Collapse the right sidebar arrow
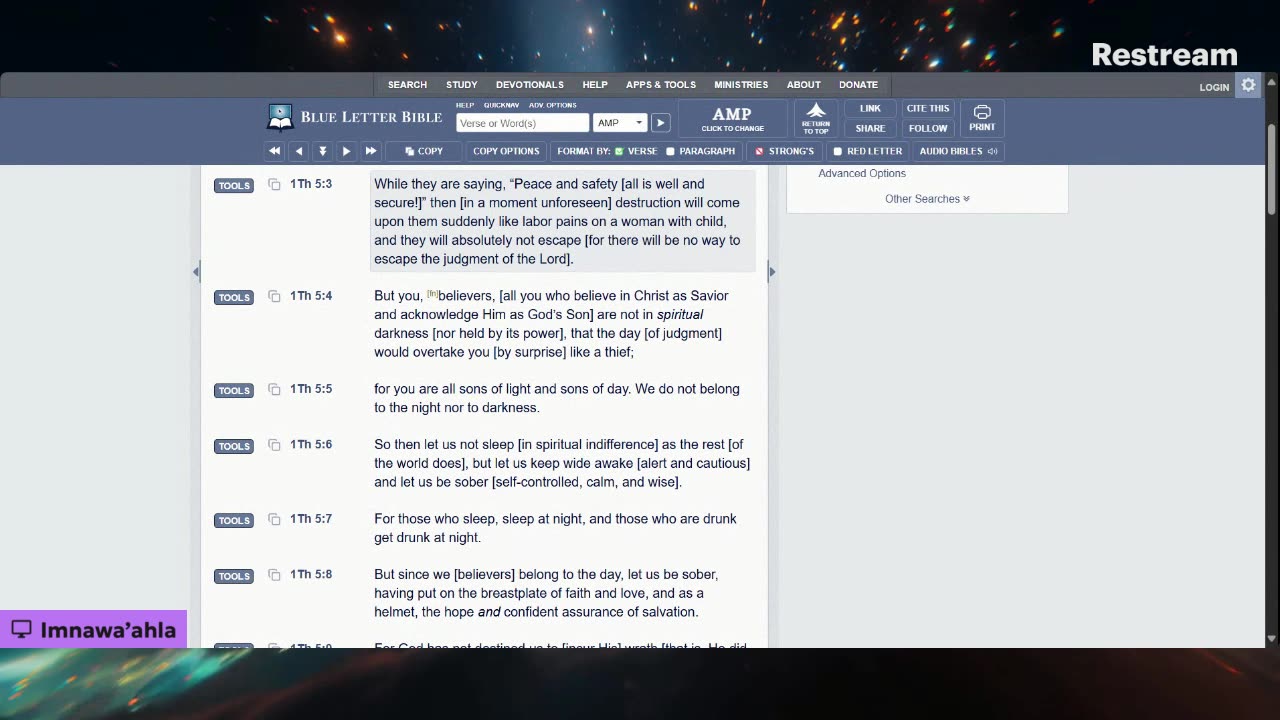Viewport: 1280px width, 720px height. click(x=771, y=271)
